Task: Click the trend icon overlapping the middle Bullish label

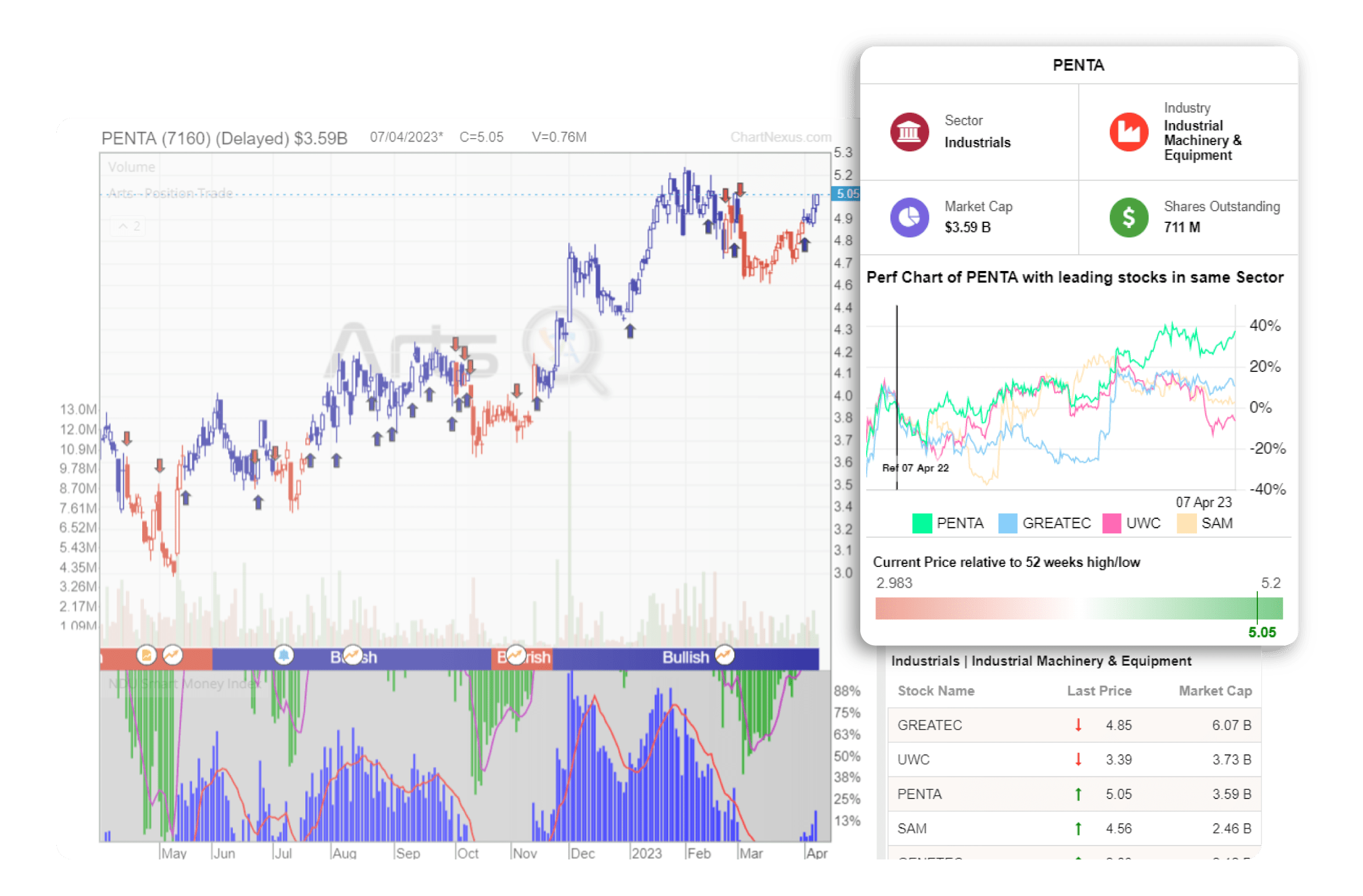Action: 352,655
